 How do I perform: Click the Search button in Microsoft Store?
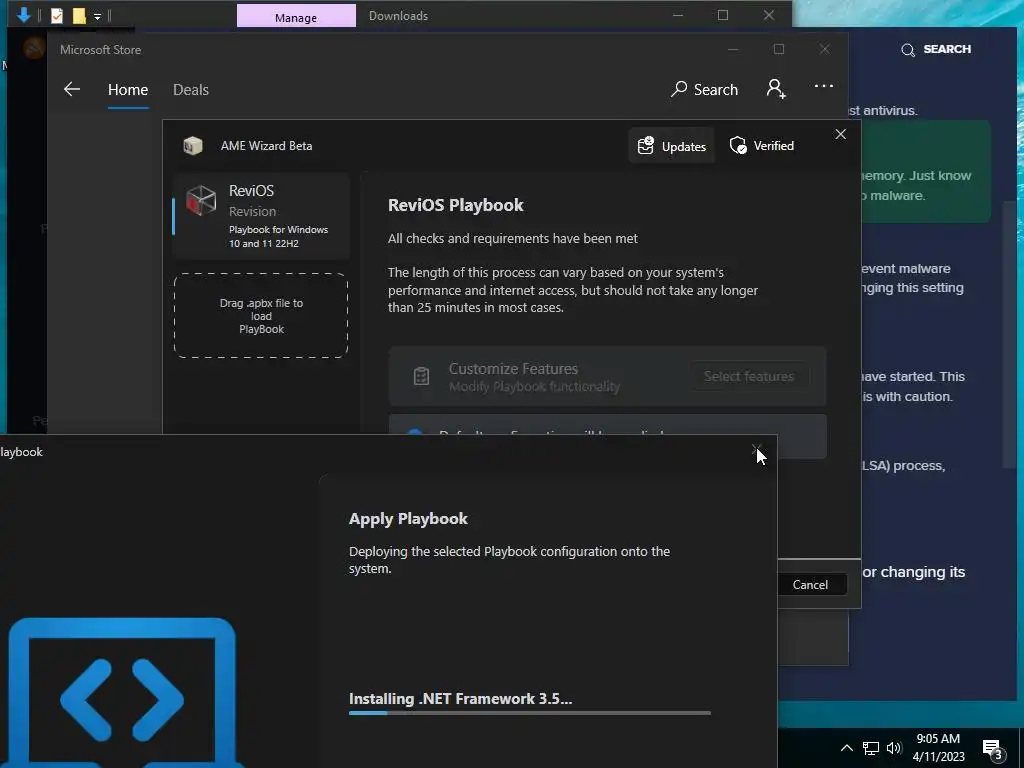(704, 89)
